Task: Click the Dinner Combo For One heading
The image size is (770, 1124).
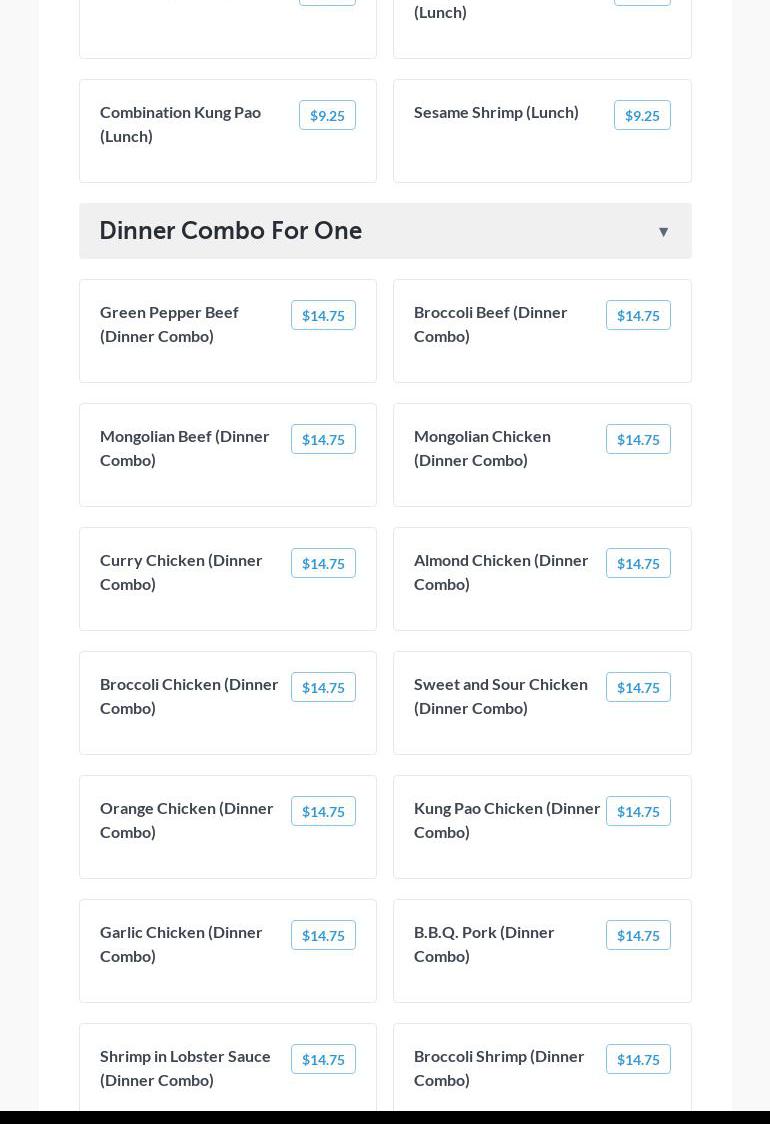Action: point(230,230)
